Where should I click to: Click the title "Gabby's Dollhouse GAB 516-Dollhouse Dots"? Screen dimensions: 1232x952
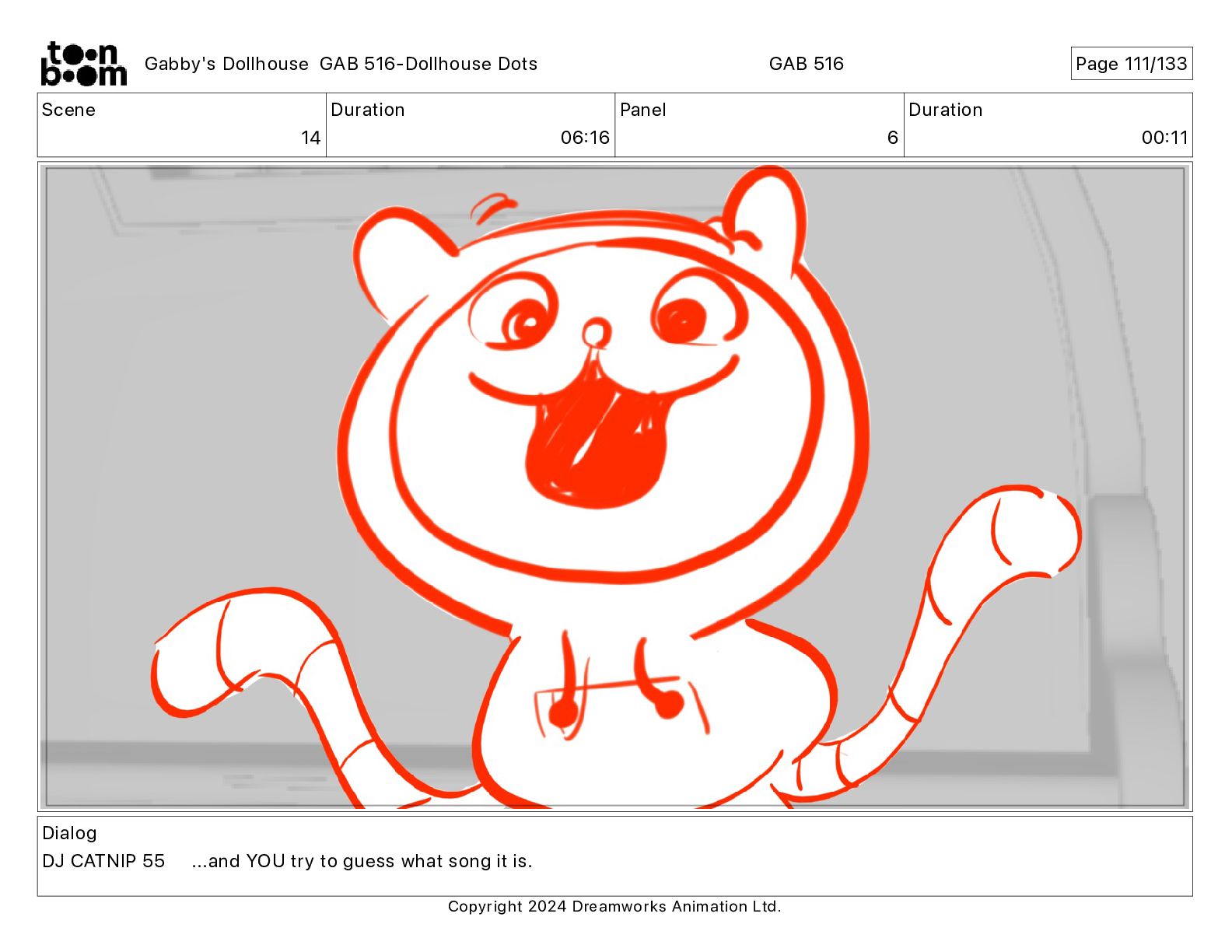(x=341, y=64)
